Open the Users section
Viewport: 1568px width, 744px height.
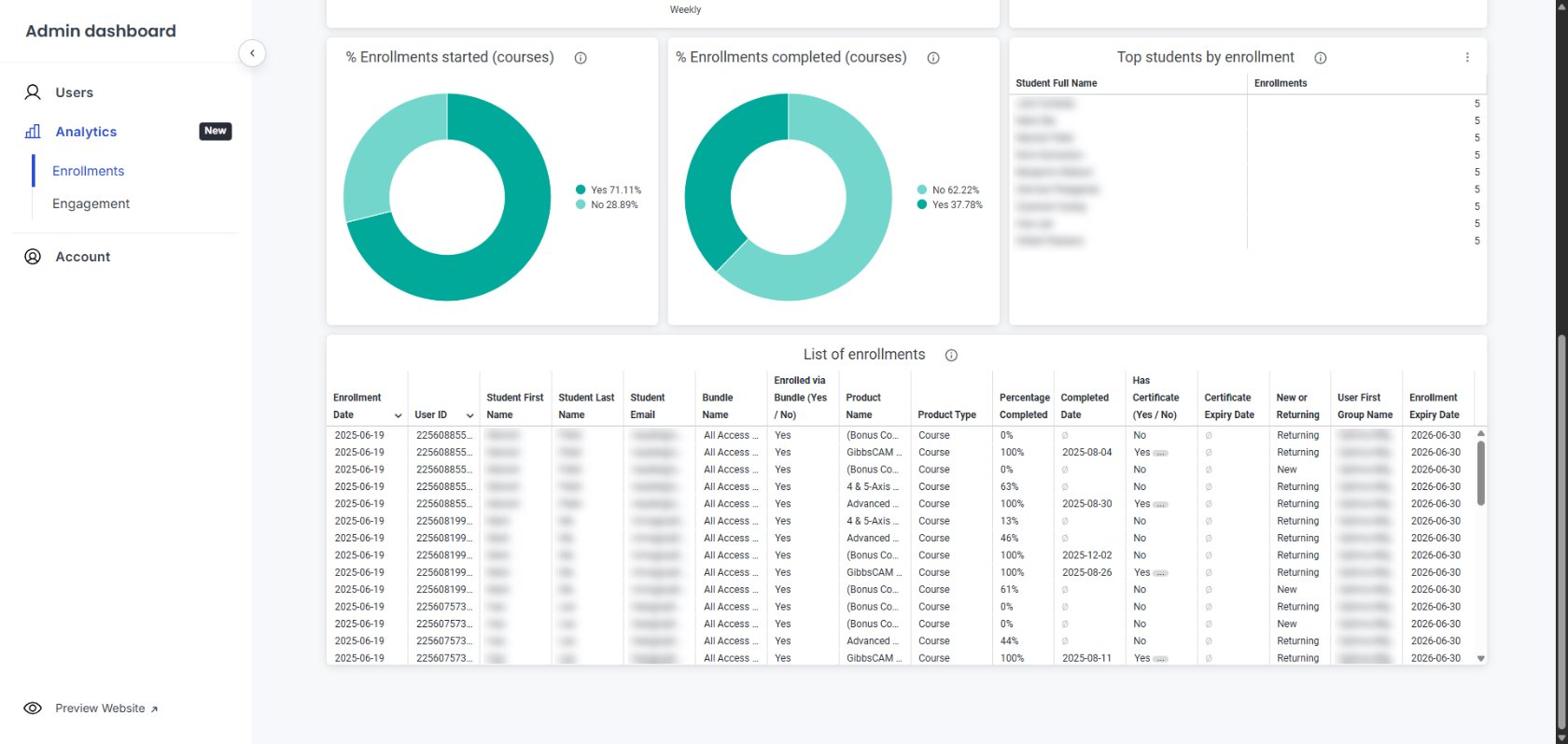click(74, 92)
